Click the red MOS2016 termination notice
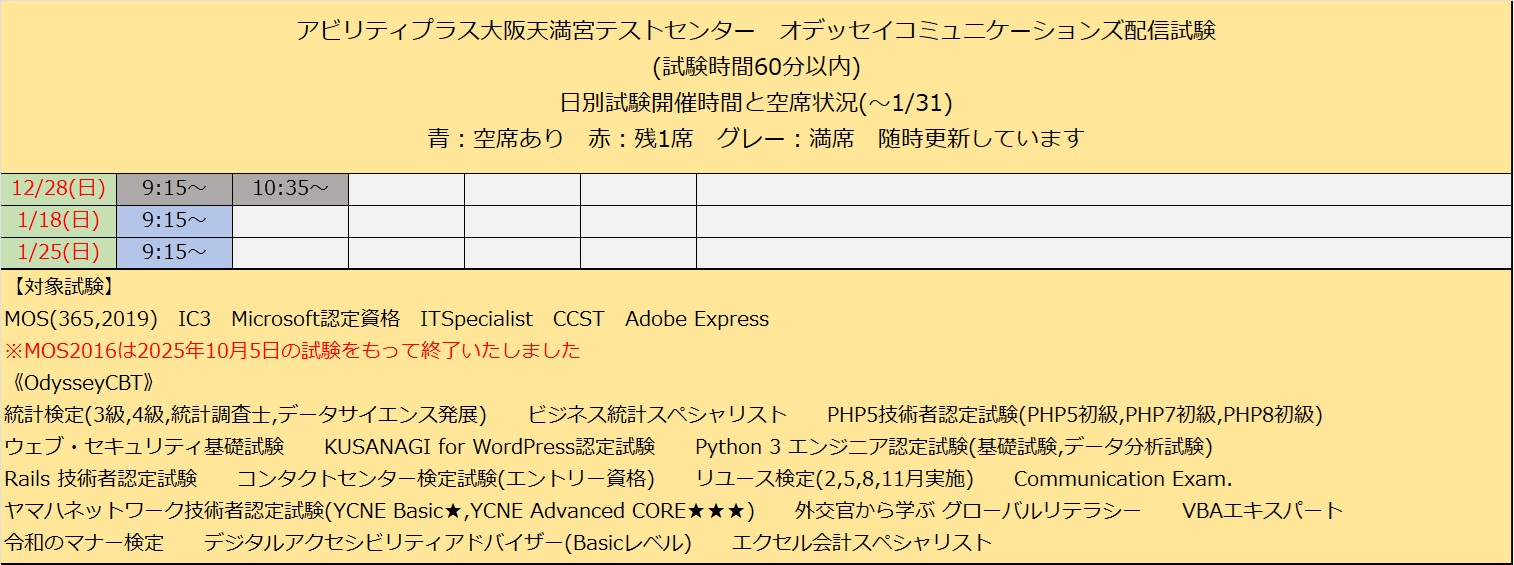This screenshot has width=1514, height=565. (292, 351)
